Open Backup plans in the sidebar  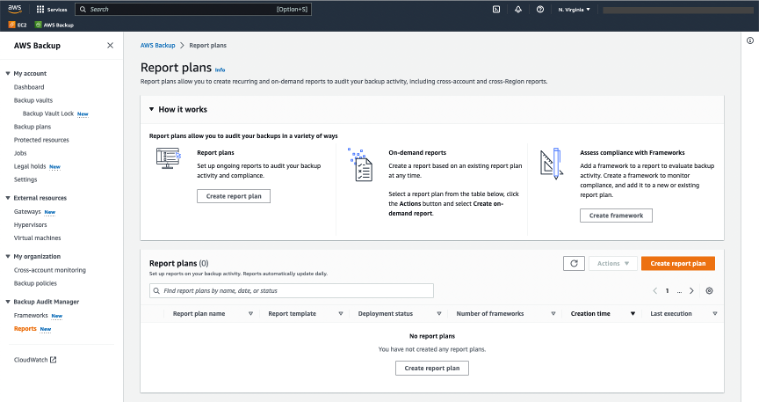pyautogui.click(x=32, y=127)
